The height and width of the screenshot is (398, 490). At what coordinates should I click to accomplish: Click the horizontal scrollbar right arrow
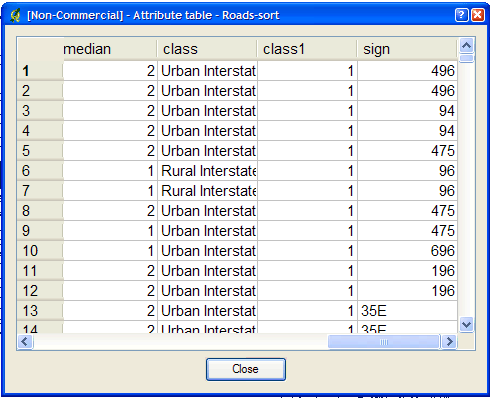[449, 342]
